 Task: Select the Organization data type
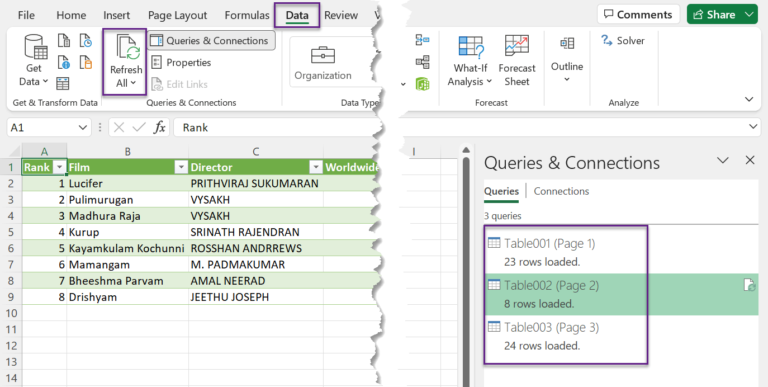coord(323,63)
